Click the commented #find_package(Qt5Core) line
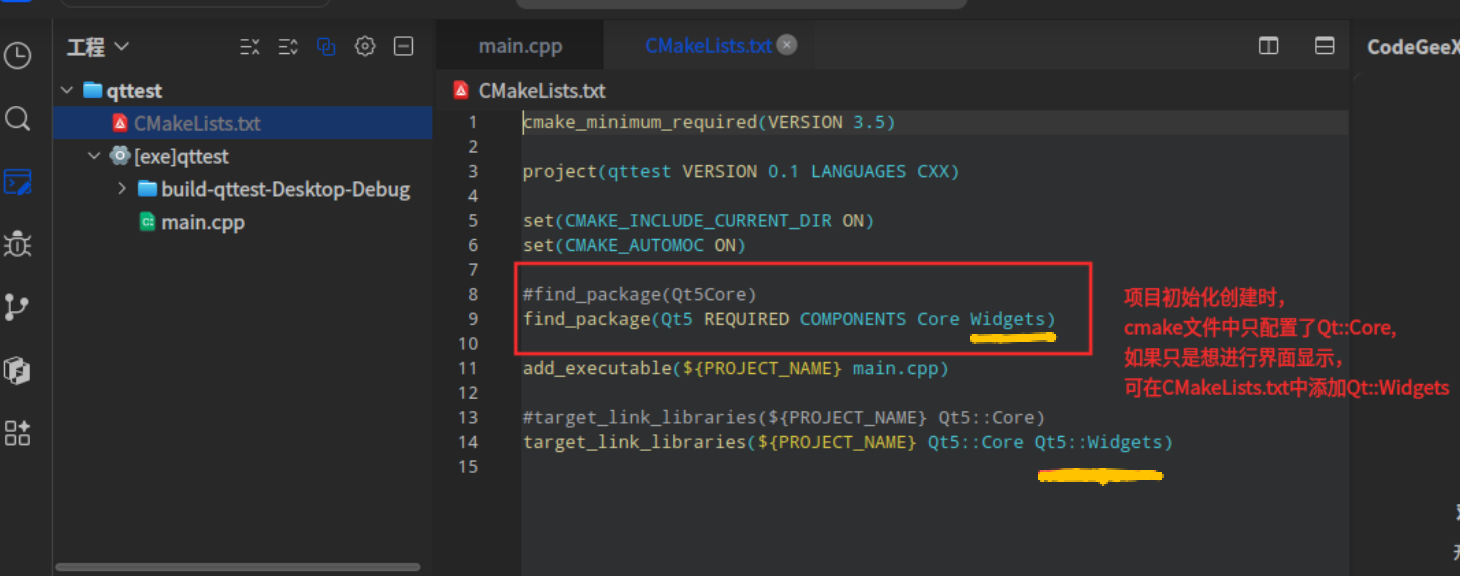This screenshot has width=1460, height=576. (640, 295)
